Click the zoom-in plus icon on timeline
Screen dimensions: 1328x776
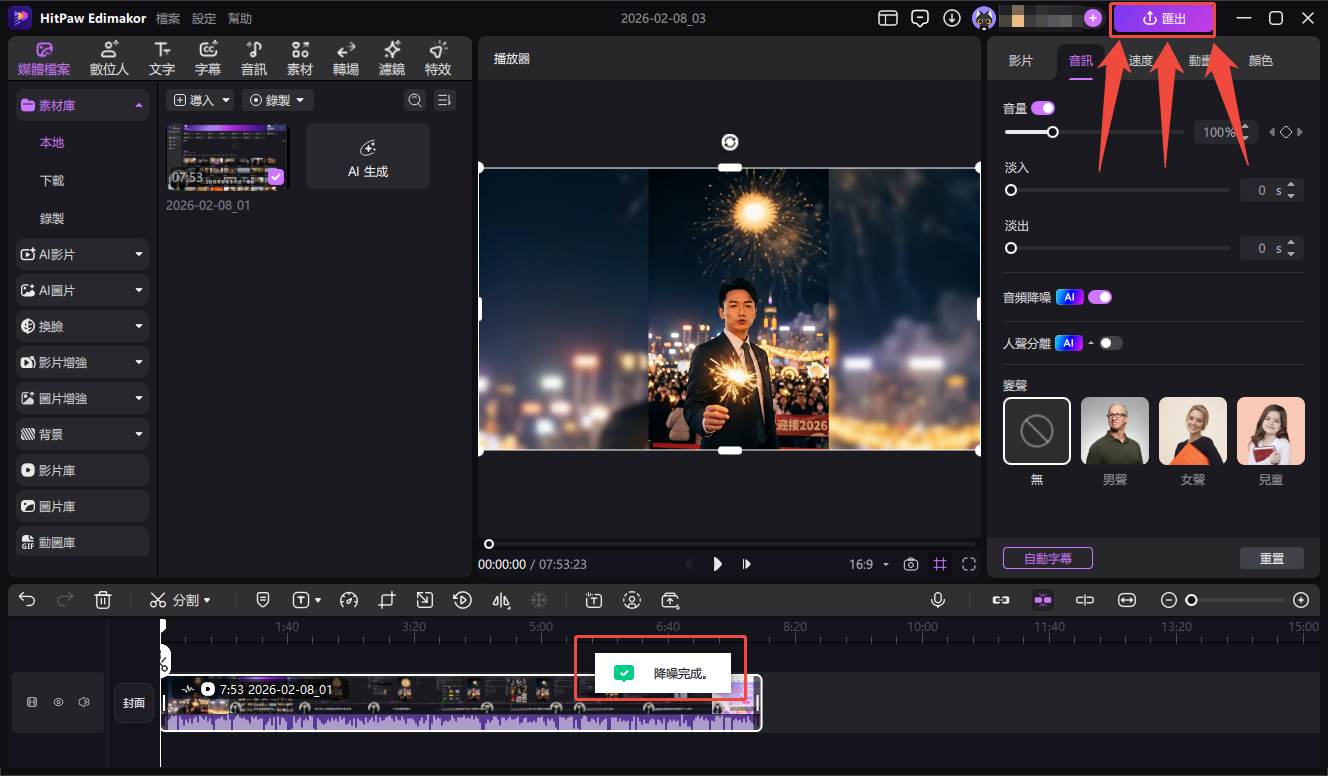click(1300, 600)
